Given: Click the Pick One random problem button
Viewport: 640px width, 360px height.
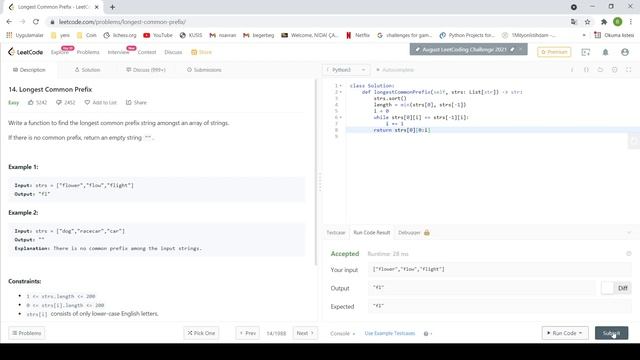Looking at the screenshot, I should (x=201, y=333).
